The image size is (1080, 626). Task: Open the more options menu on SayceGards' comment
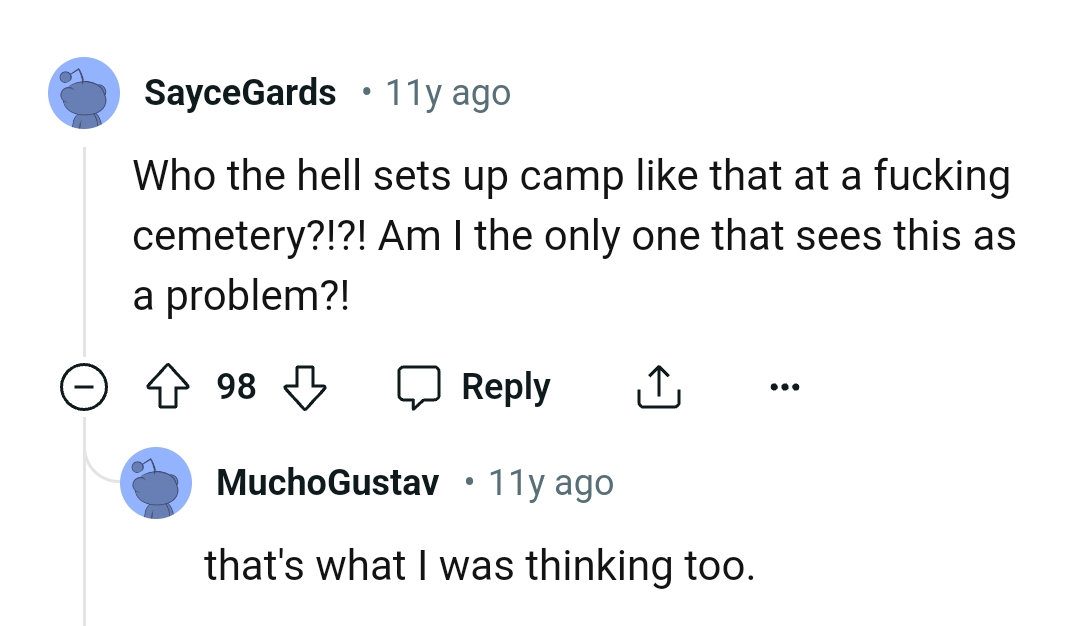[x=786, y=386]
